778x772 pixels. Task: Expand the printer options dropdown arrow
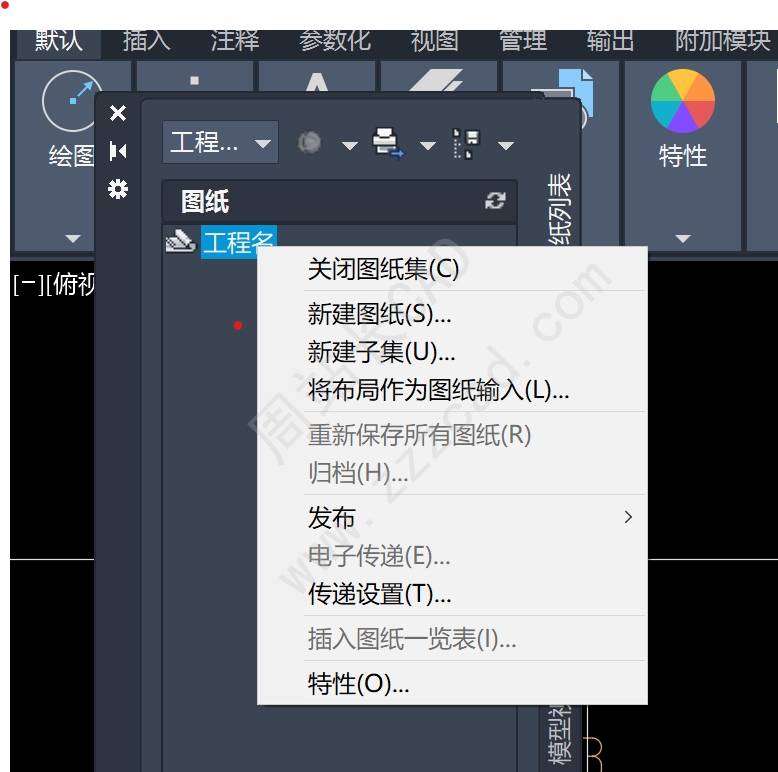pyautogui.click(x=428, y=145)
